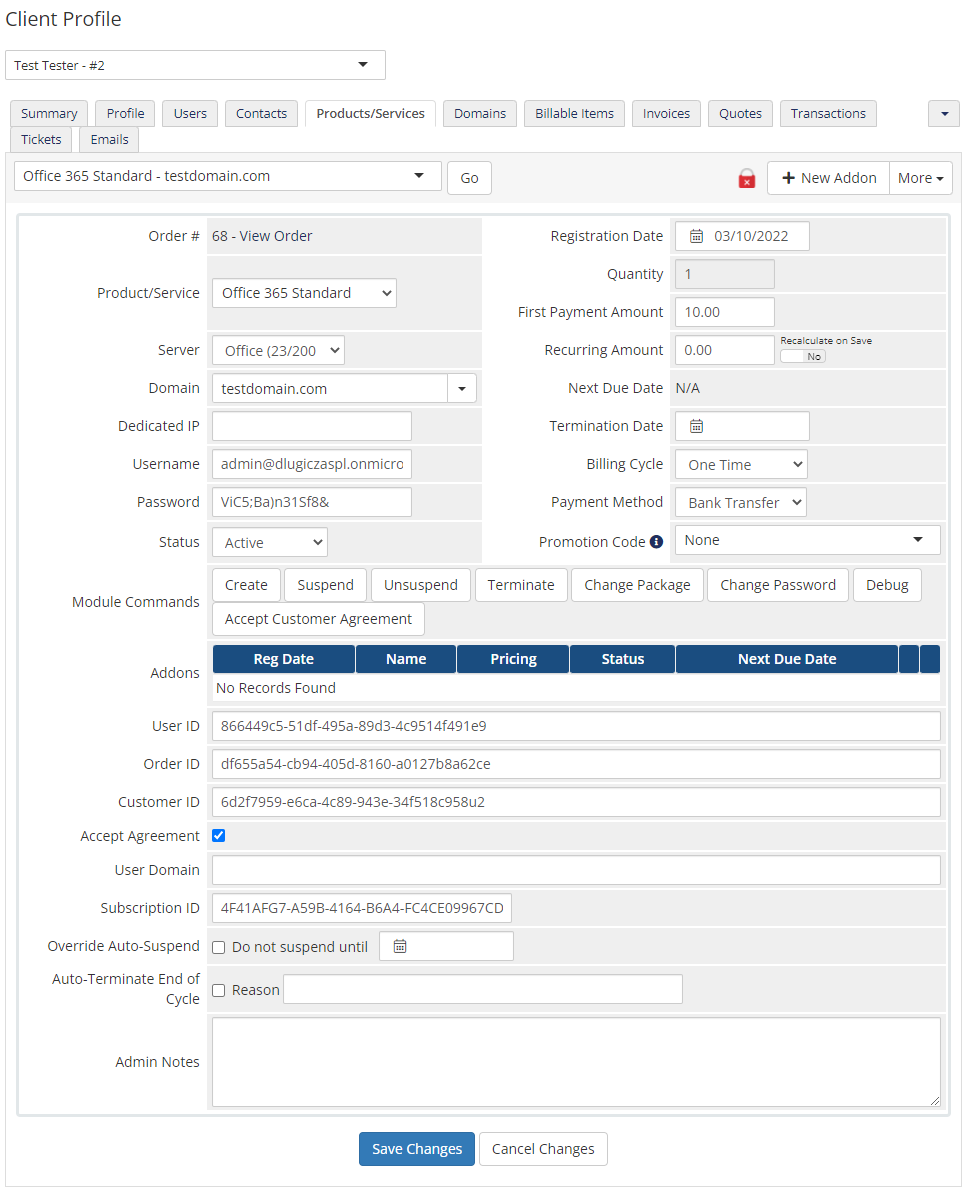Image resolution: width=970 pixels, height=1194 pixels.
Task: Run the Create module command
Action: (x=246, y=585)
